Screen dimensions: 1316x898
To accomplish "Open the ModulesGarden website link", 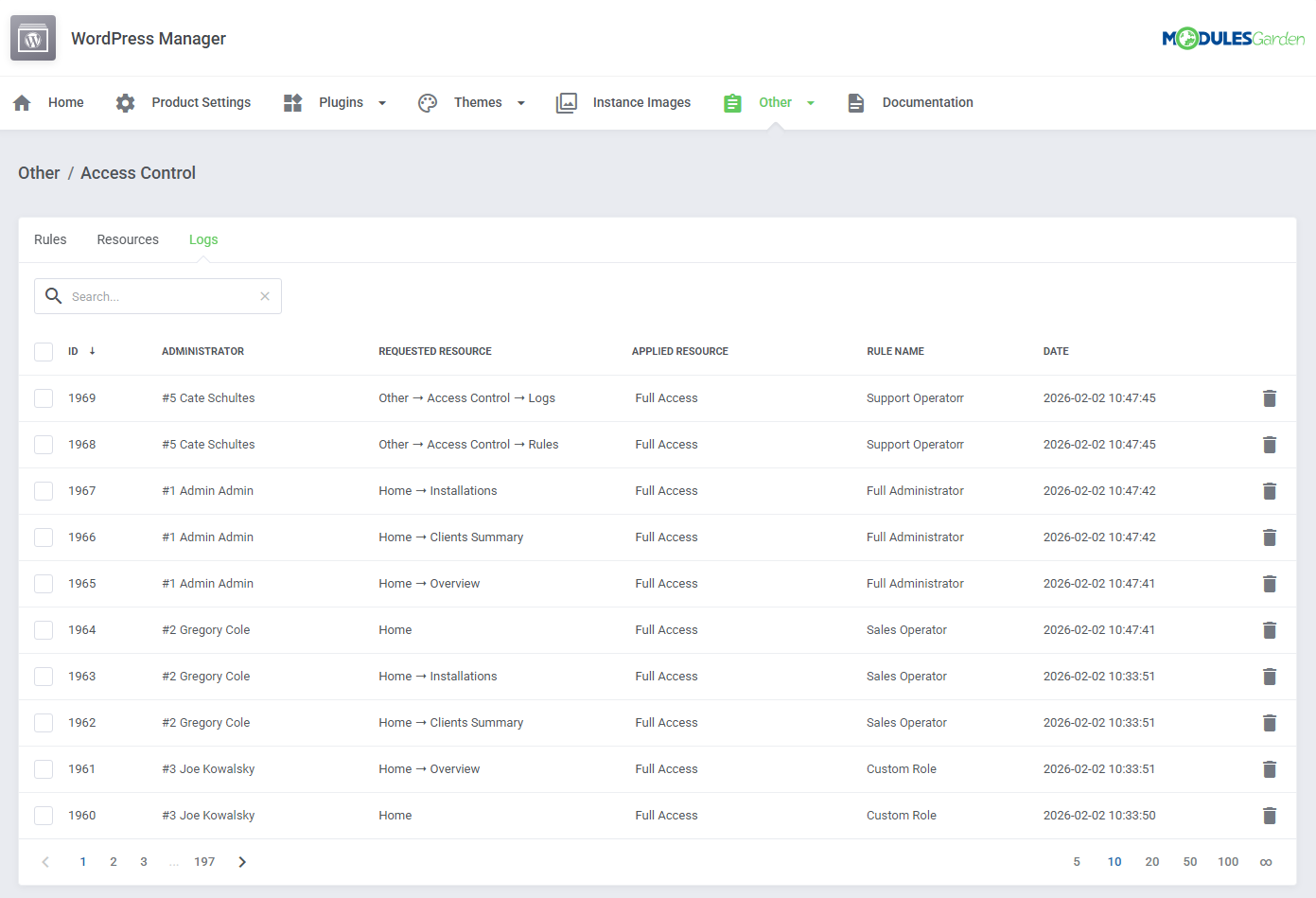I will coord(1234,38).
